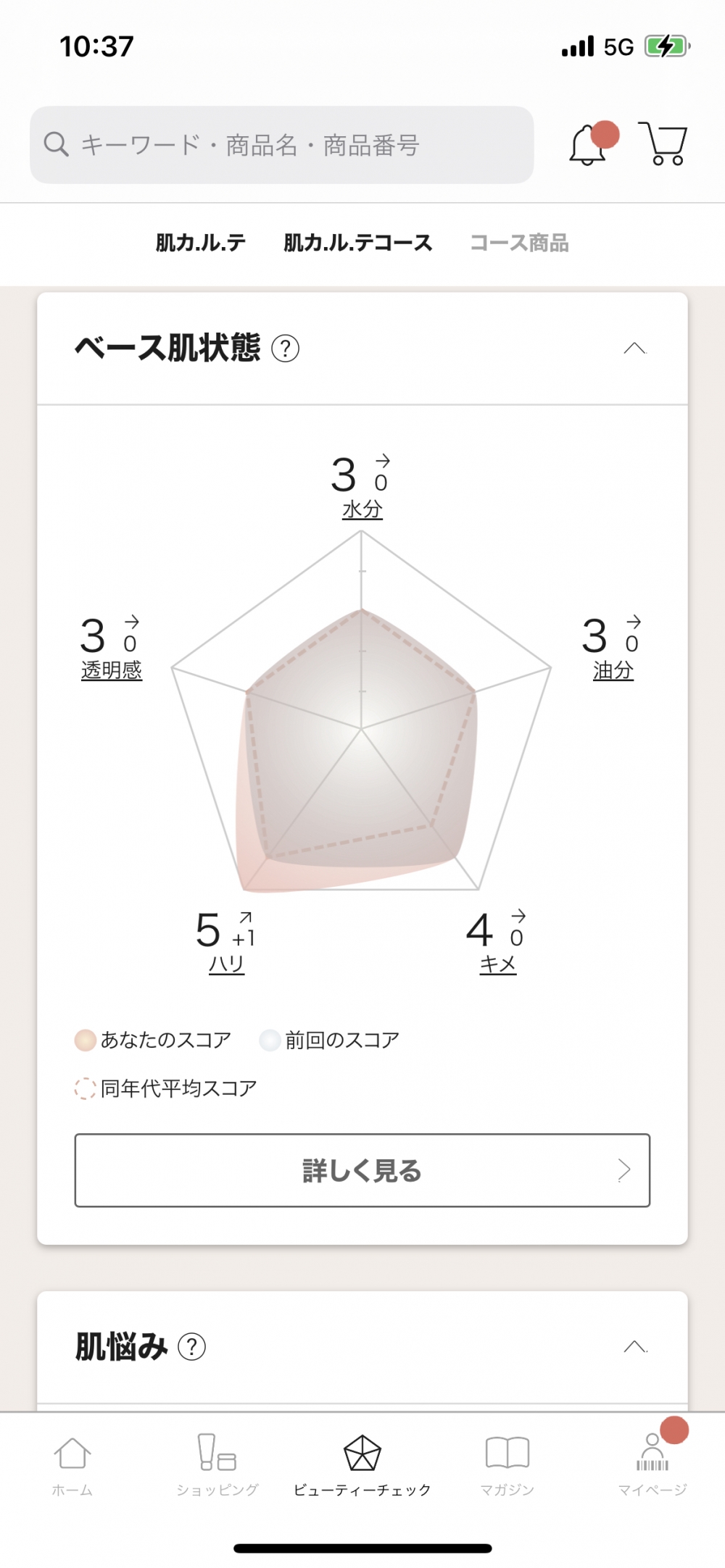Open the shopping cart
This screenshot has width=725, height=1568.
(x=663, y=144)
